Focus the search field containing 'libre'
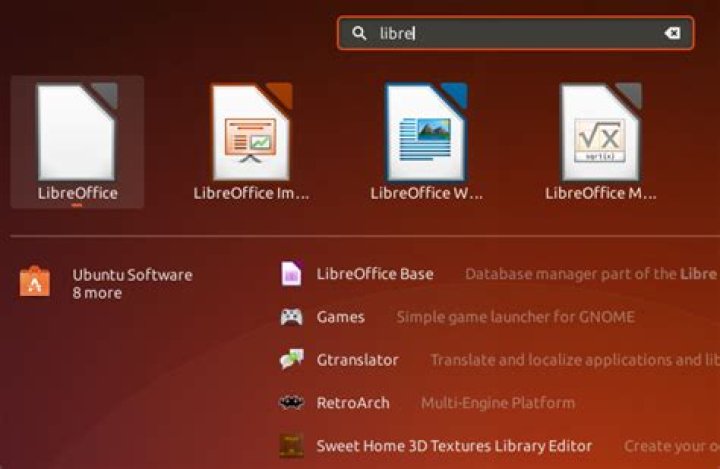This screenshot has width=720, height=469. point(515,33)
